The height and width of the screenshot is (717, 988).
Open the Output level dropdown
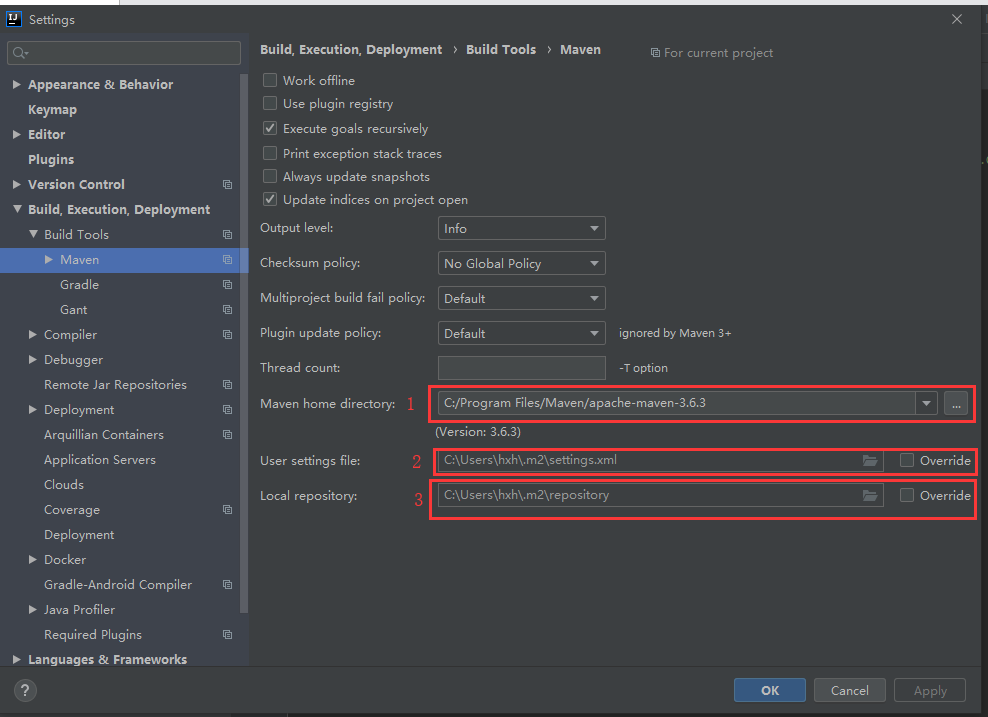click(x=521, y=229)
